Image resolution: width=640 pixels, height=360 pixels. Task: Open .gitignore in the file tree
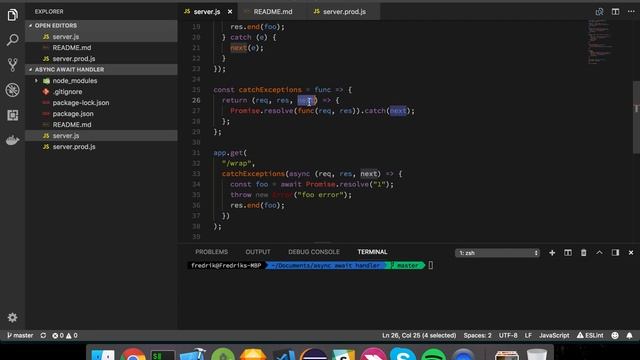click(x=102, y=92)
